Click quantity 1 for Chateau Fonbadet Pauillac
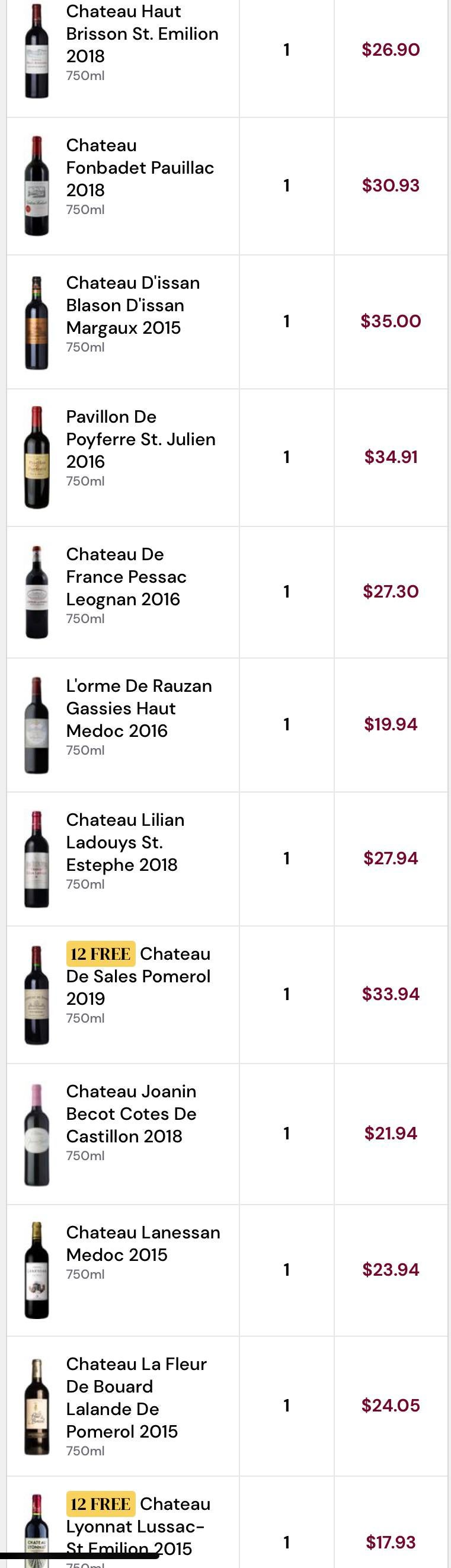The height and width of the screenshot is (1568, 451). click(286, 185)
